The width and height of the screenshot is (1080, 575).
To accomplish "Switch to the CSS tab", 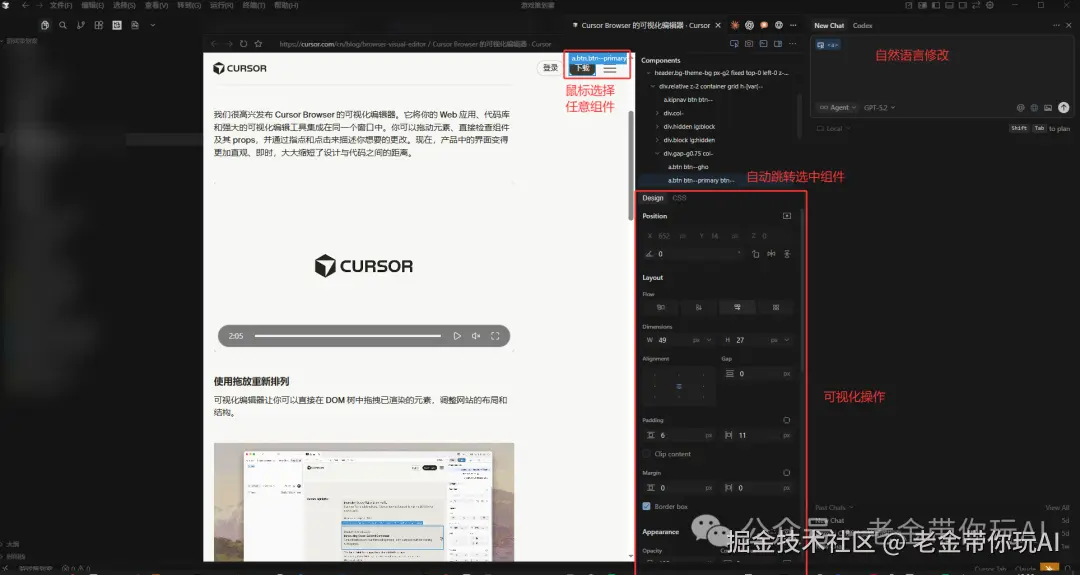I will point(679,198).
